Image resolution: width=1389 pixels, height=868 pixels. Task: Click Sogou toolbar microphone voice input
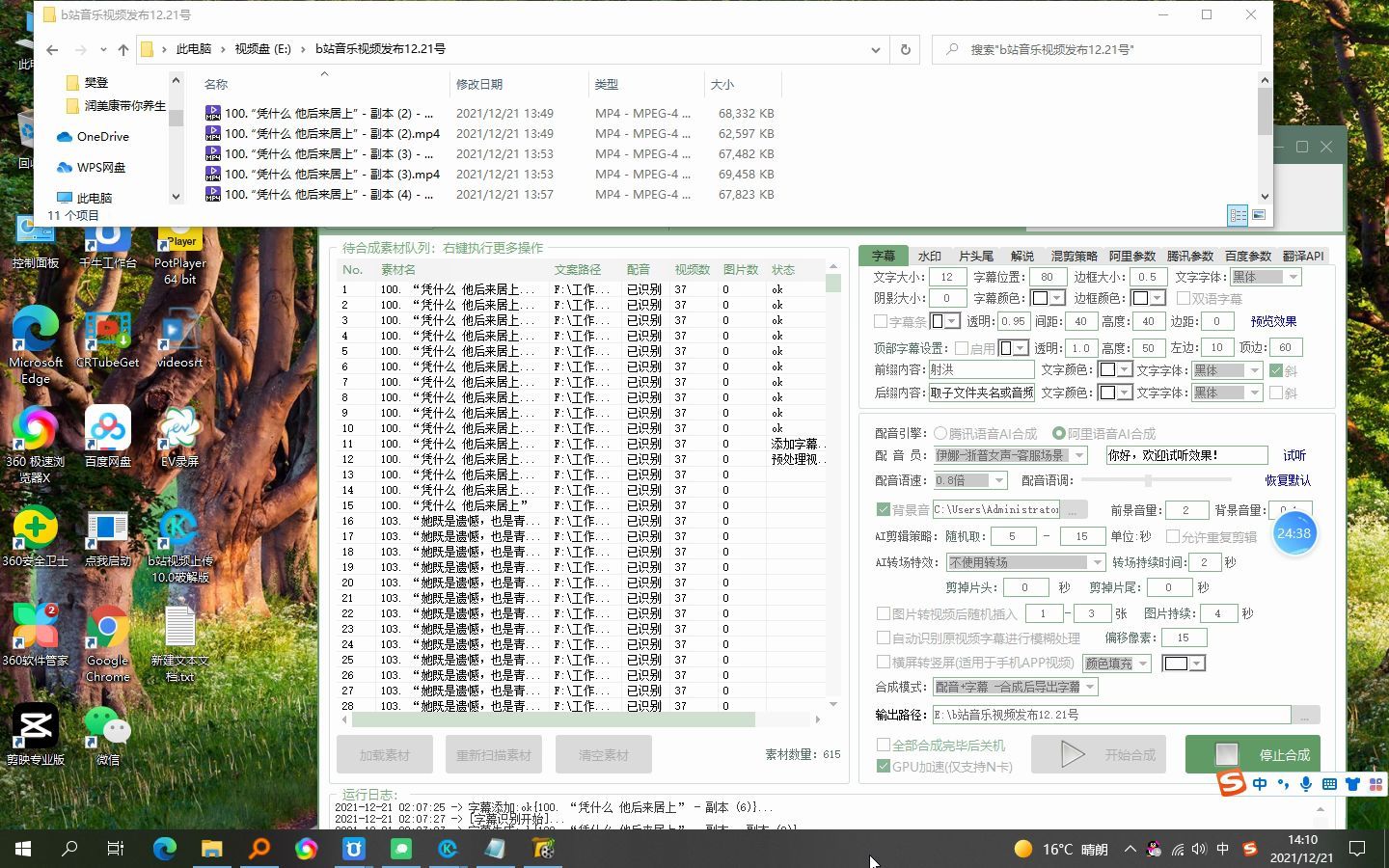click(x=1306, y=784)
